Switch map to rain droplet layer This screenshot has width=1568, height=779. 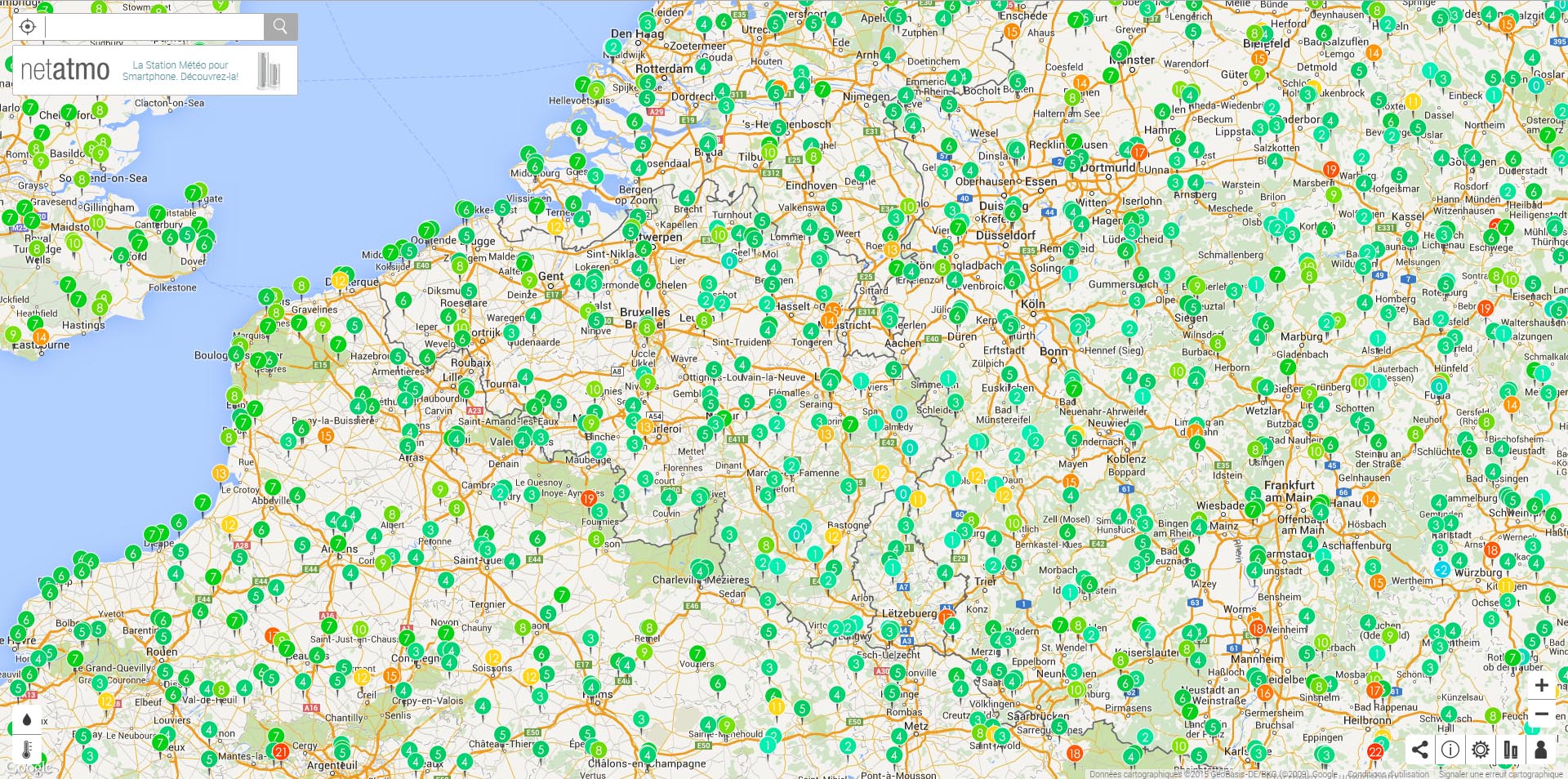pyautogui.click(x=27, y=719)
